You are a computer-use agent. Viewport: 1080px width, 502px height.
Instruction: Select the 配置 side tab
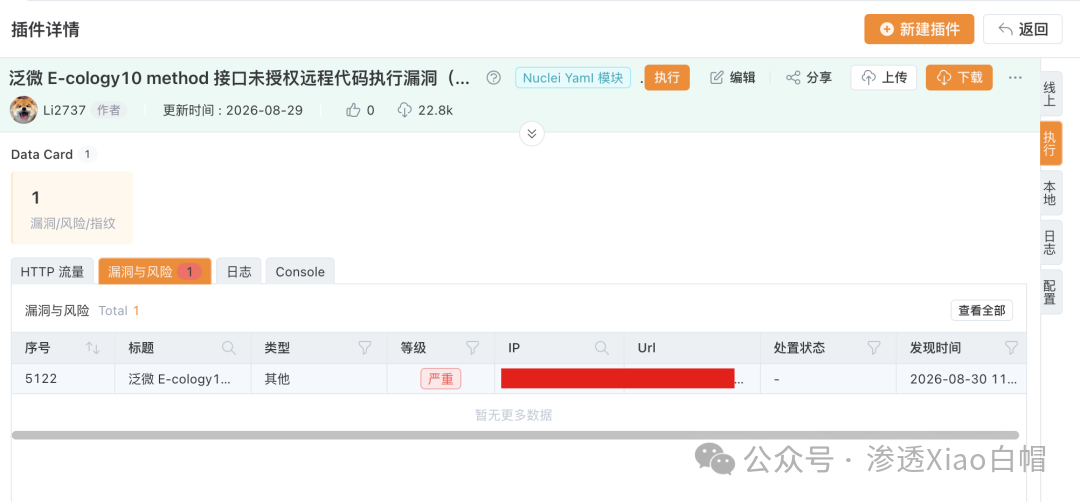1050,292
